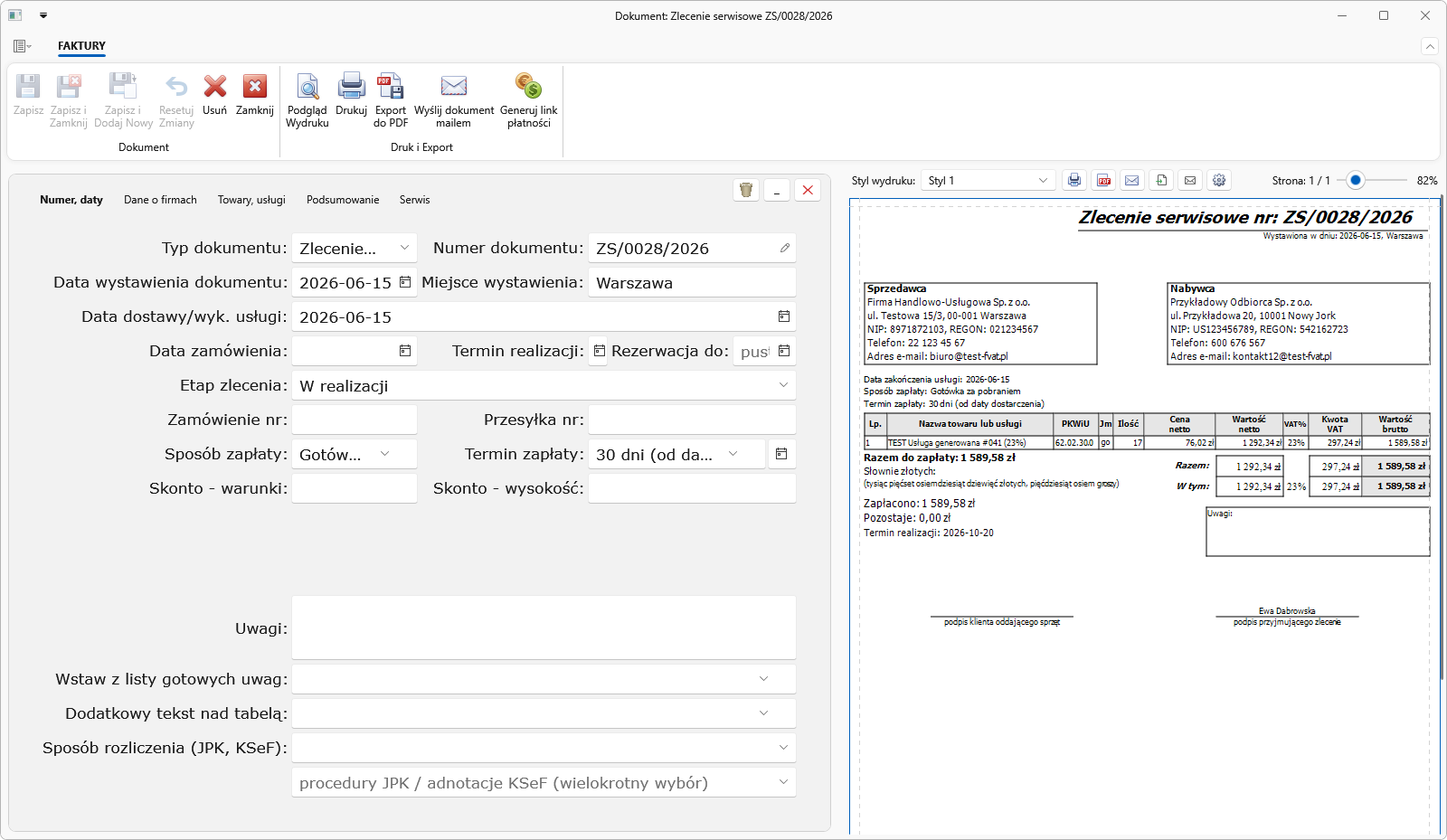Image resolution: width=1447 pixels, height=840 pixels.
Task: Click pencil edit icon in Numer dokumentu field
Action: click(x=784, y=248)
